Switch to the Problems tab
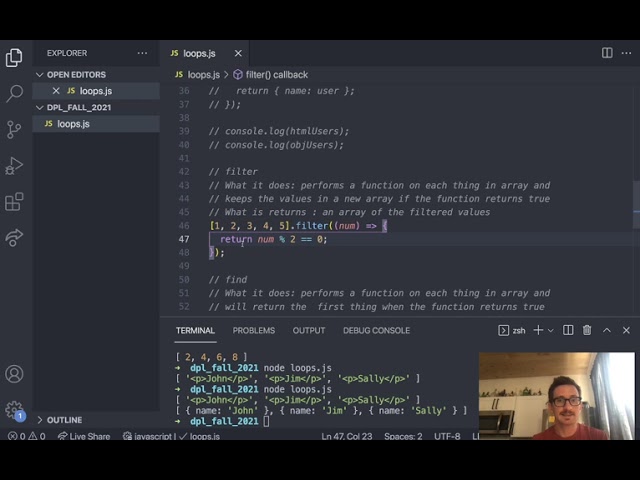The width and height of the screenshot is (640, 480). pyautogui.click(x=253, y=331)
